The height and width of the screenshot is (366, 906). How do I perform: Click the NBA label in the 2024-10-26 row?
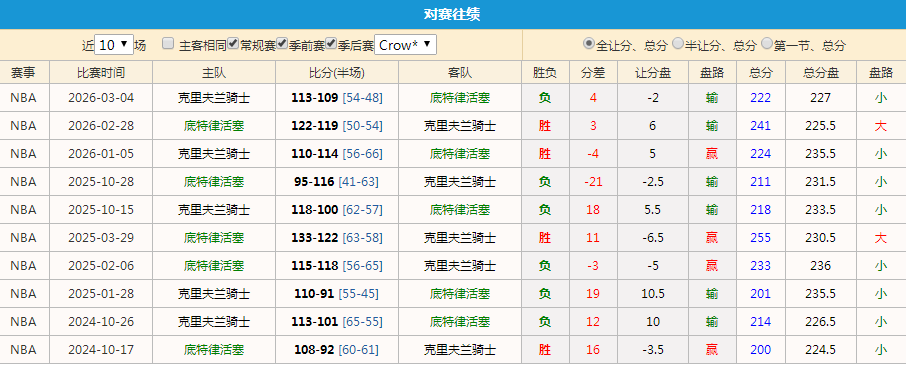click(x=23, y=321)
